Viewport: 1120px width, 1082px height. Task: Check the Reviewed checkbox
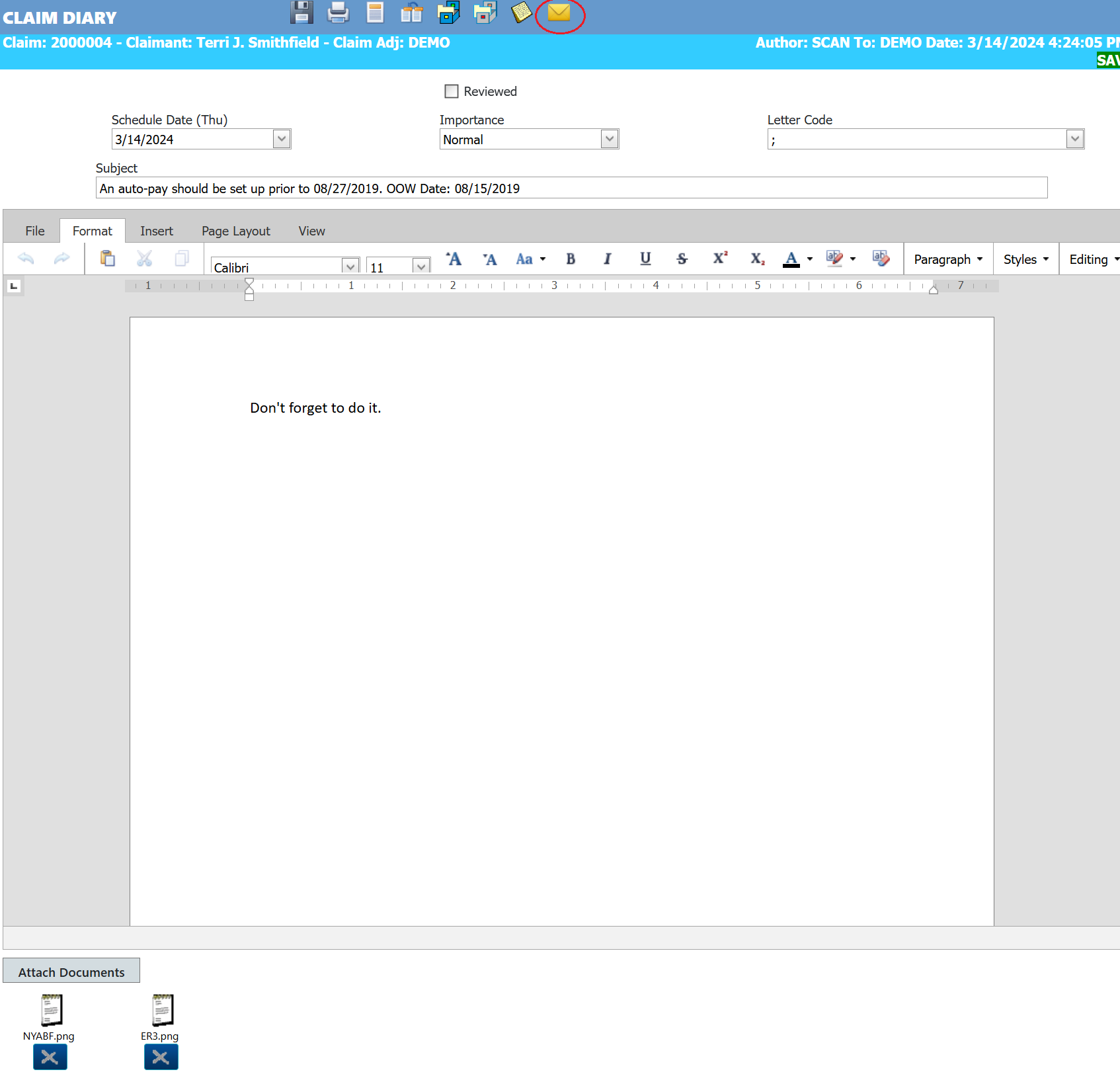(x=452, y=91)
